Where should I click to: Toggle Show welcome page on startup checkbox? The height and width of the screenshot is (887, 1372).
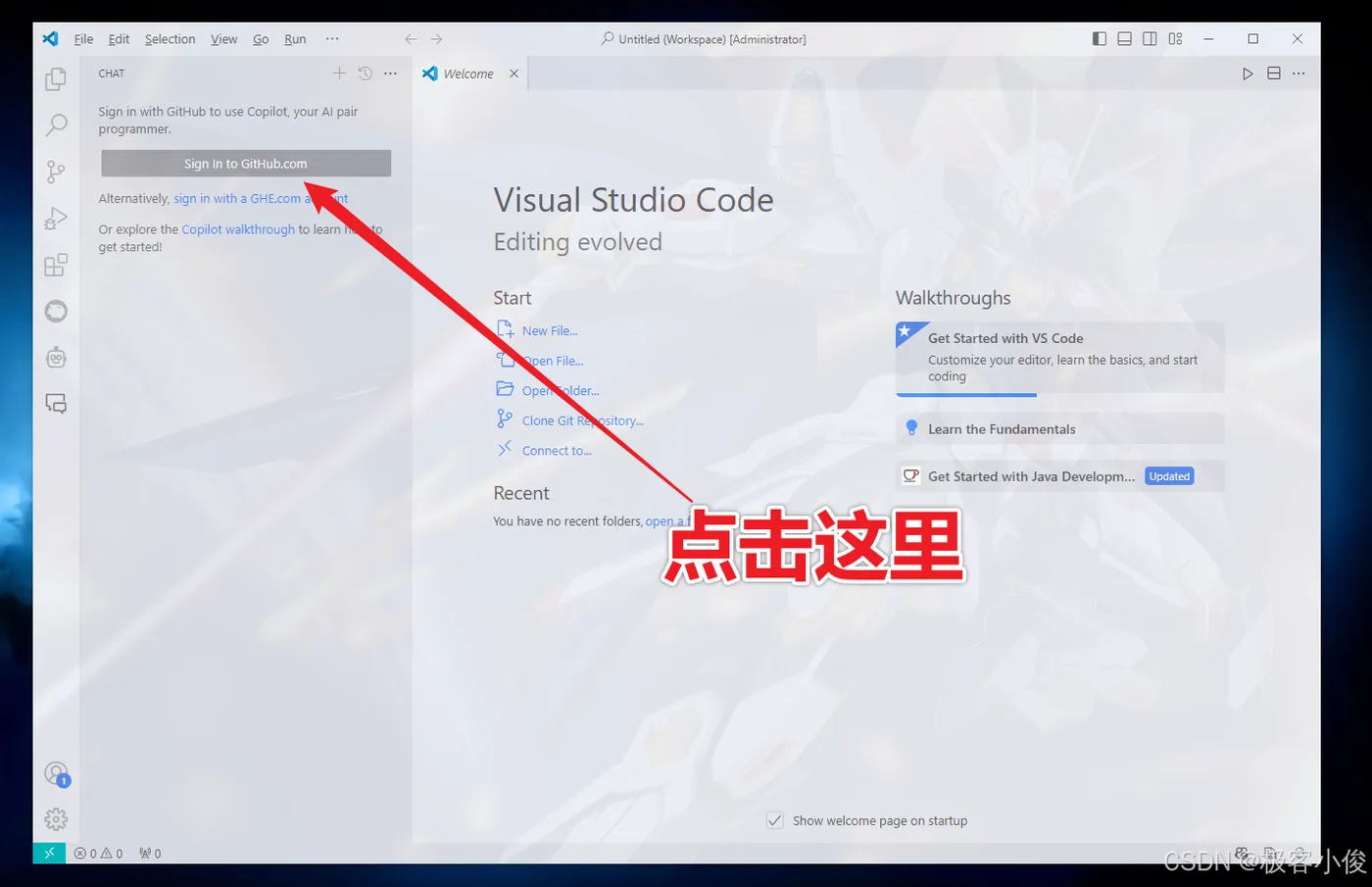pyautogui.click(x=775, y=820)
